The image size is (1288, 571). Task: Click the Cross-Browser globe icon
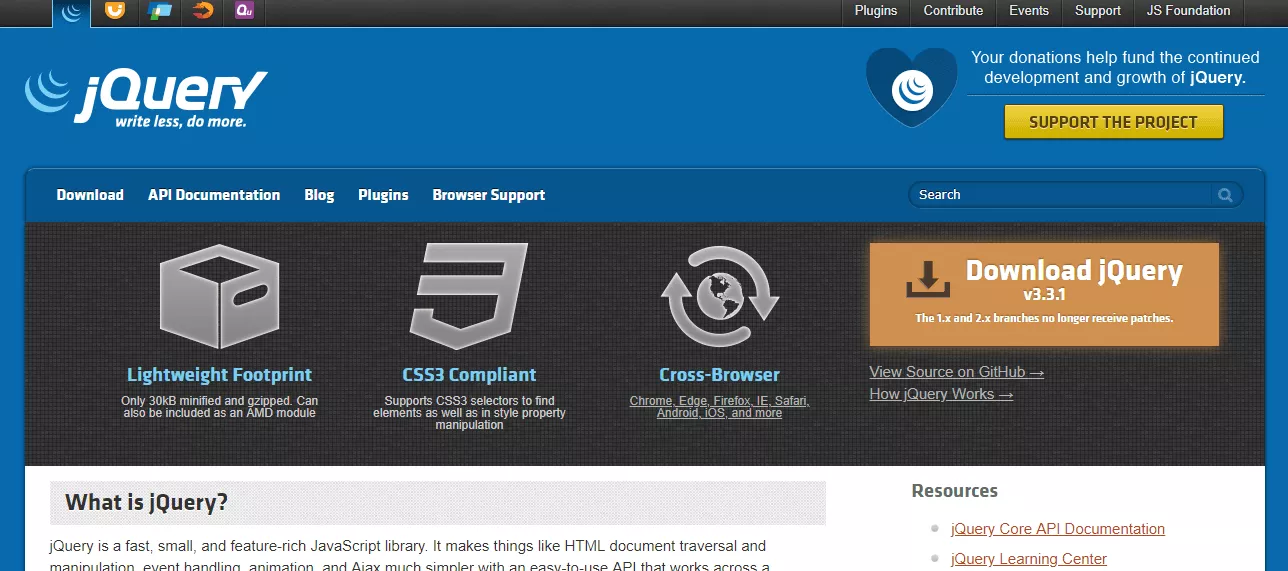(719, 296)
